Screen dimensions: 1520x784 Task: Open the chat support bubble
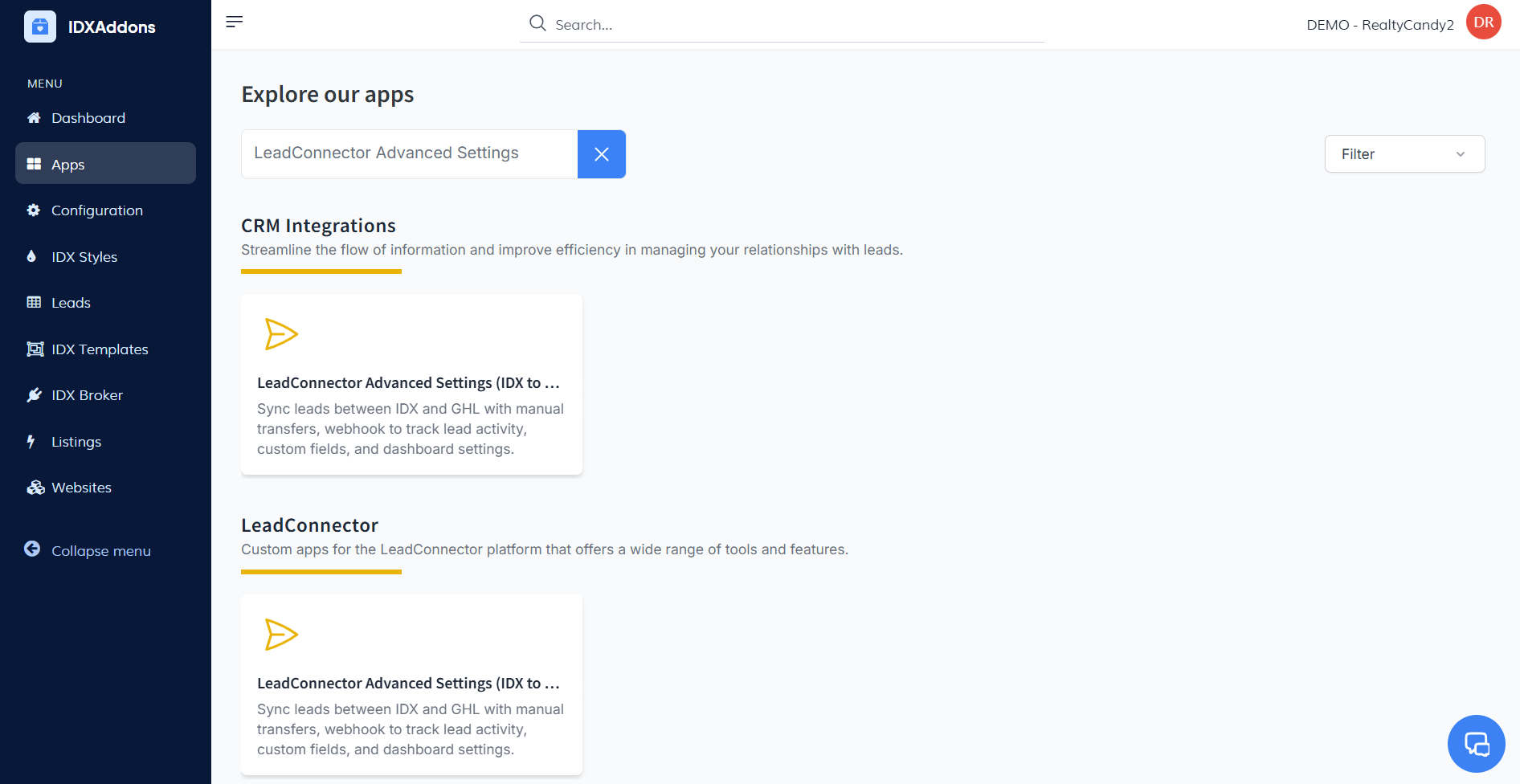click(1476, 743)
